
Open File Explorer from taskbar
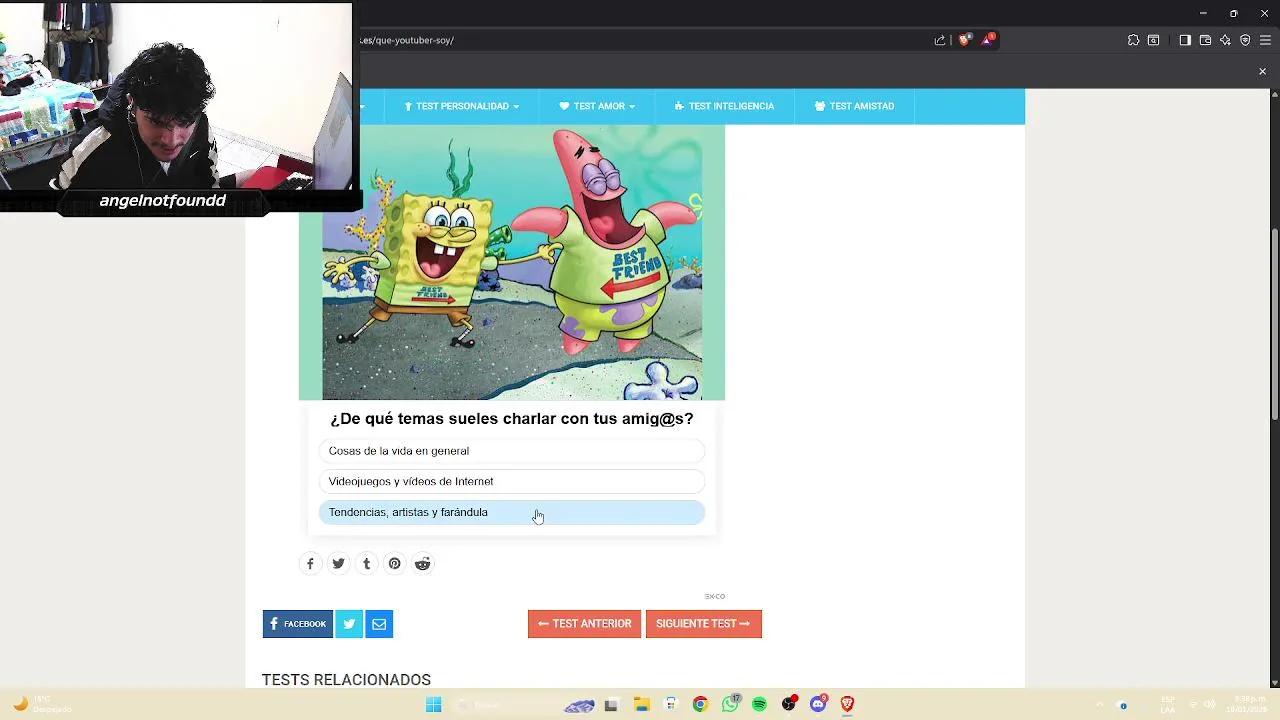[x=641, y=705]
